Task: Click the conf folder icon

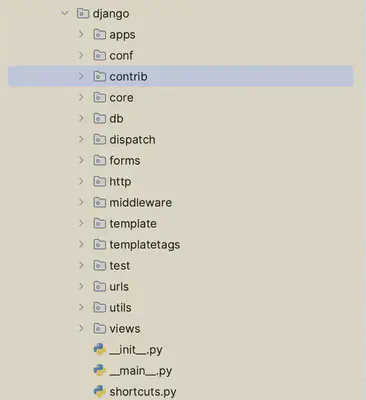Action: [99, 55]
